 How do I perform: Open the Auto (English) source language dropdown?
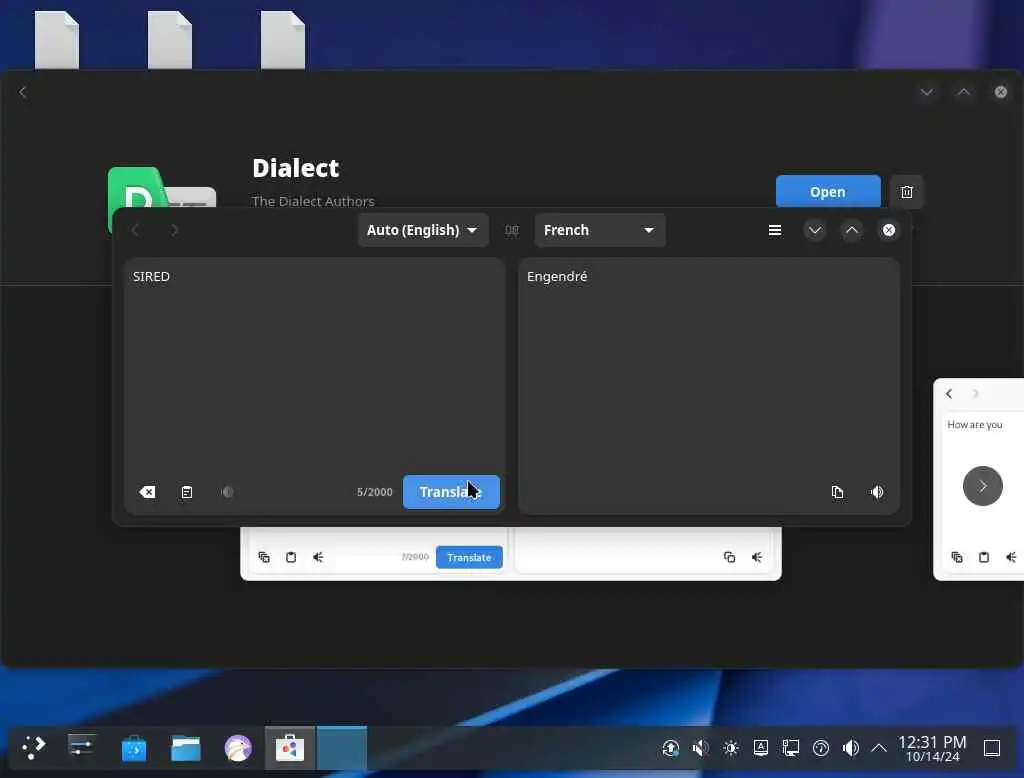[423, 230]
